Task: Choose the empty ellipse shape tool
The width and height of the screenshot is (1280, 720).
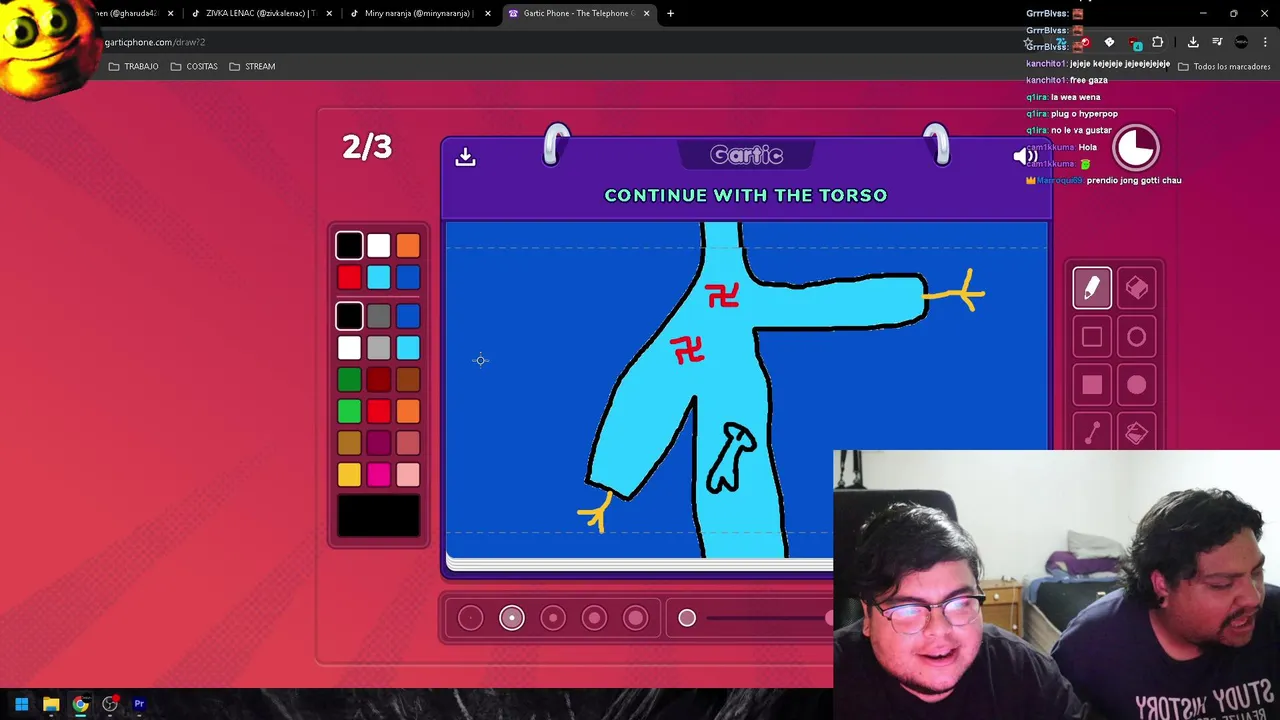Action: (1137, 337)
